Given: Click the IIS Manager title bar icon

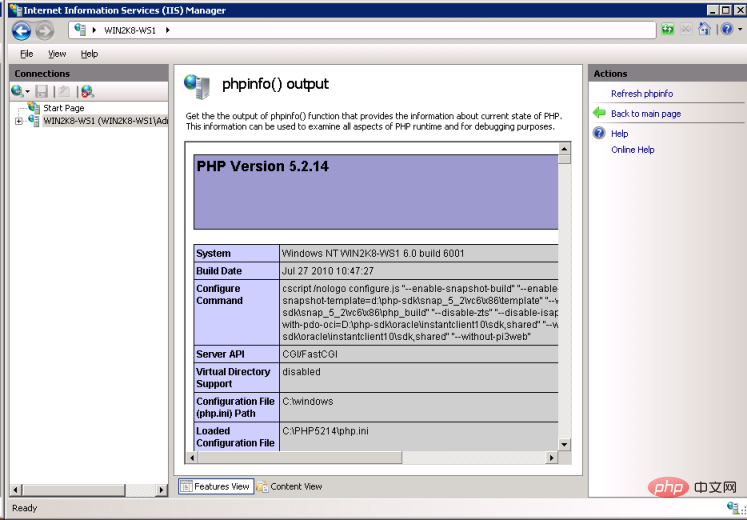Looking at the screenshot, I should pyautogui.click(x=15, y=10).
